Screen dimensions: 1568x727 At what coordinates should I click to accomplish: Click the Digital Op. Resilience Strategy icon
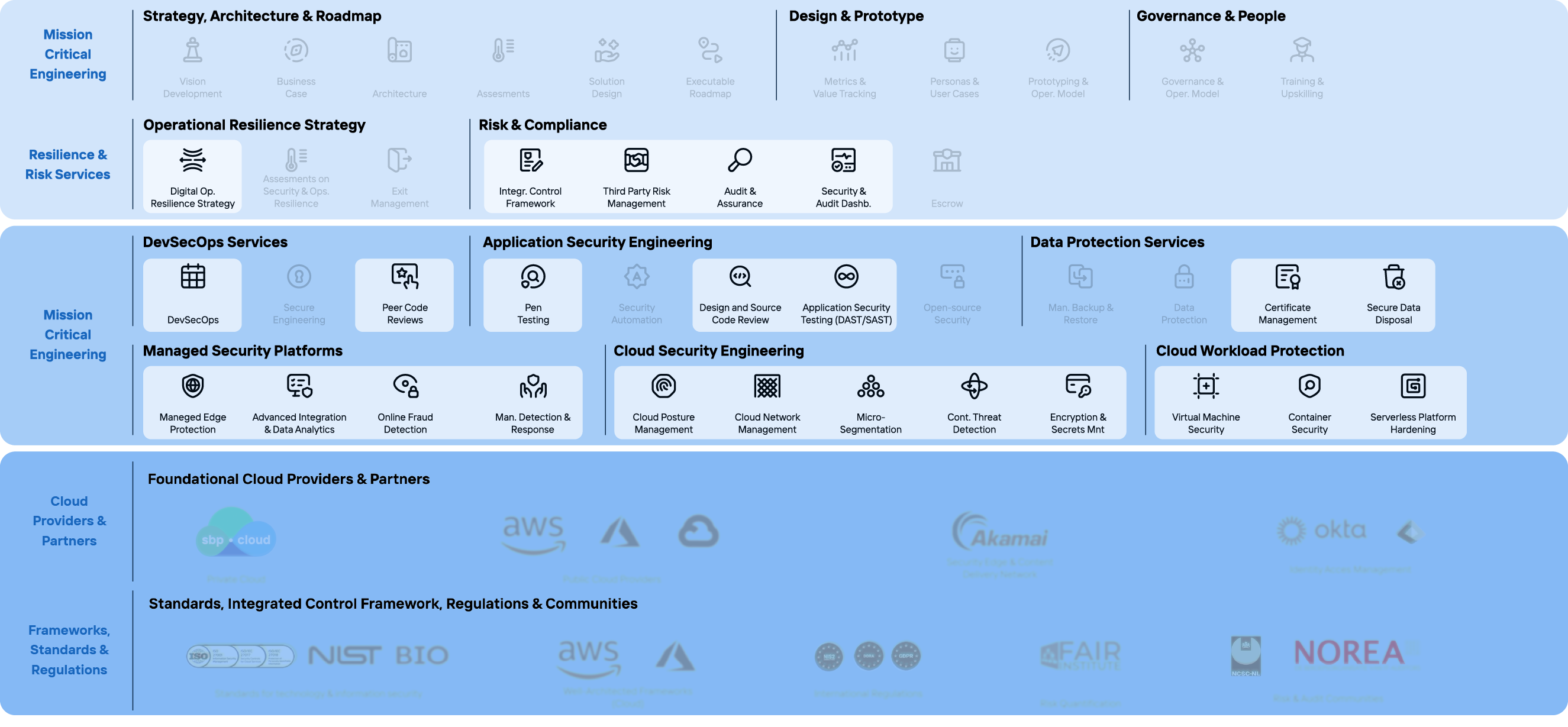pyautogui.click(x=192, y=160)
